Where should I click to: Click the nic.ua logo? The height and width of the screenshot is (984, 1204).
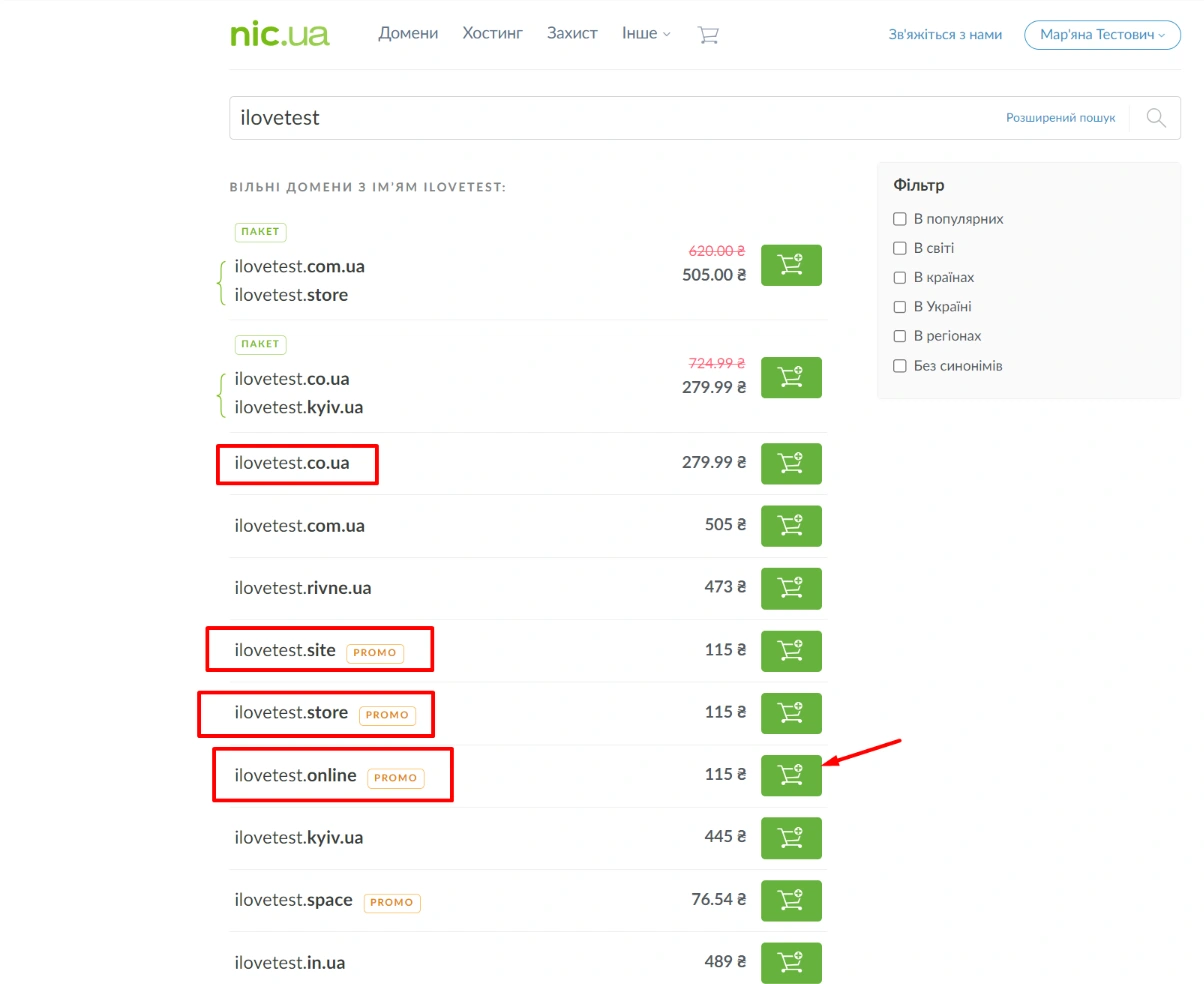click(x=279, y=34)
